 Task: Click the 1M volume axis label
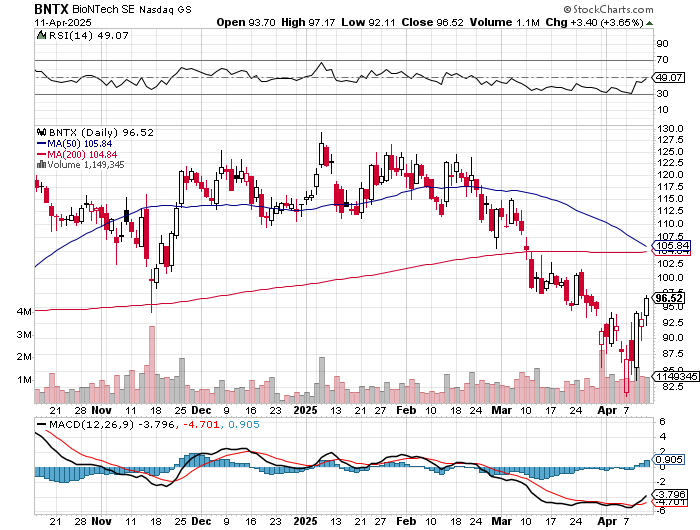tap(24, 380)
